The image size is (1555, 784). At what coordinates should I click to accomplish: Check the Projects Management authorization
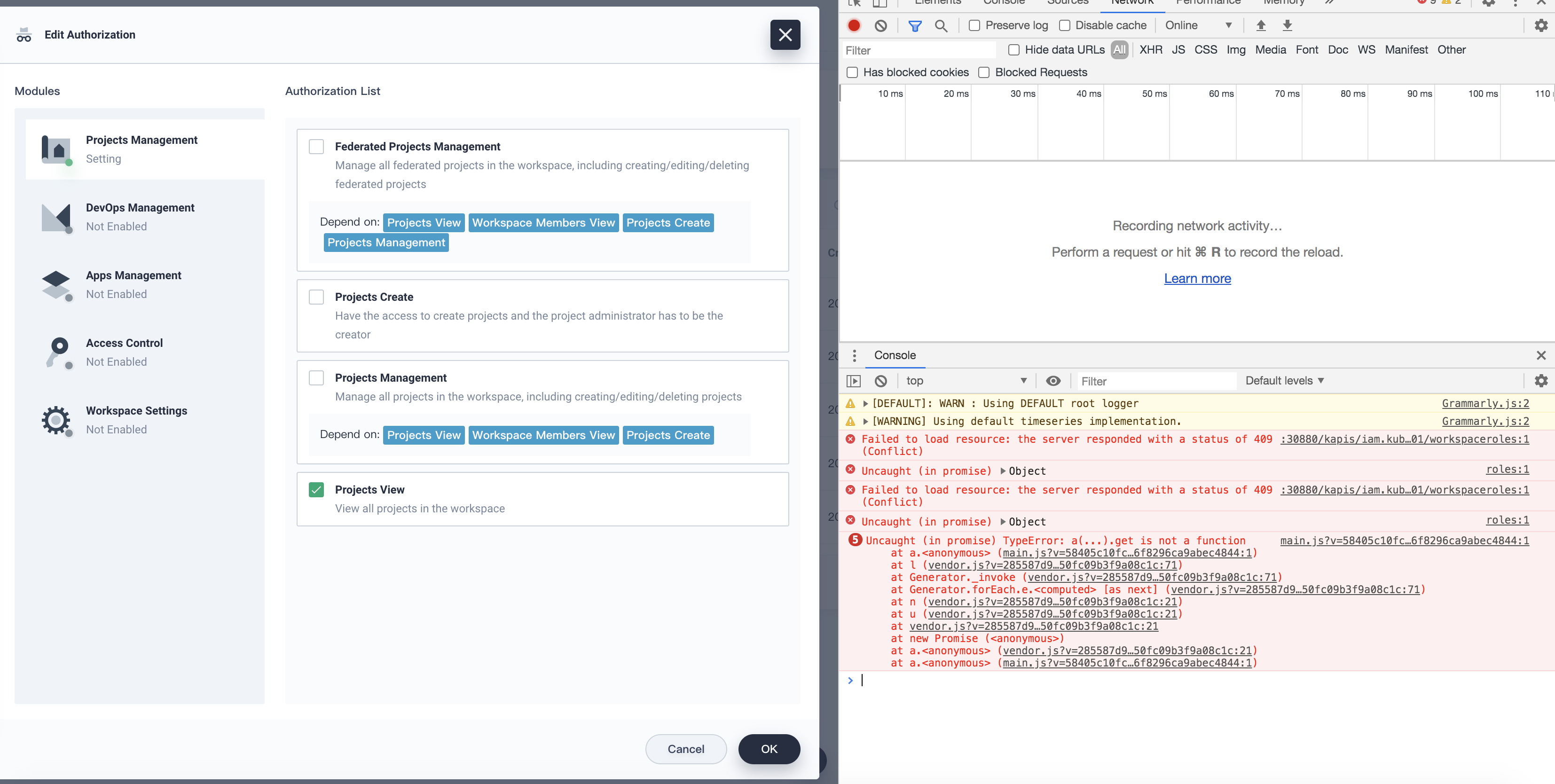point(316,378)
